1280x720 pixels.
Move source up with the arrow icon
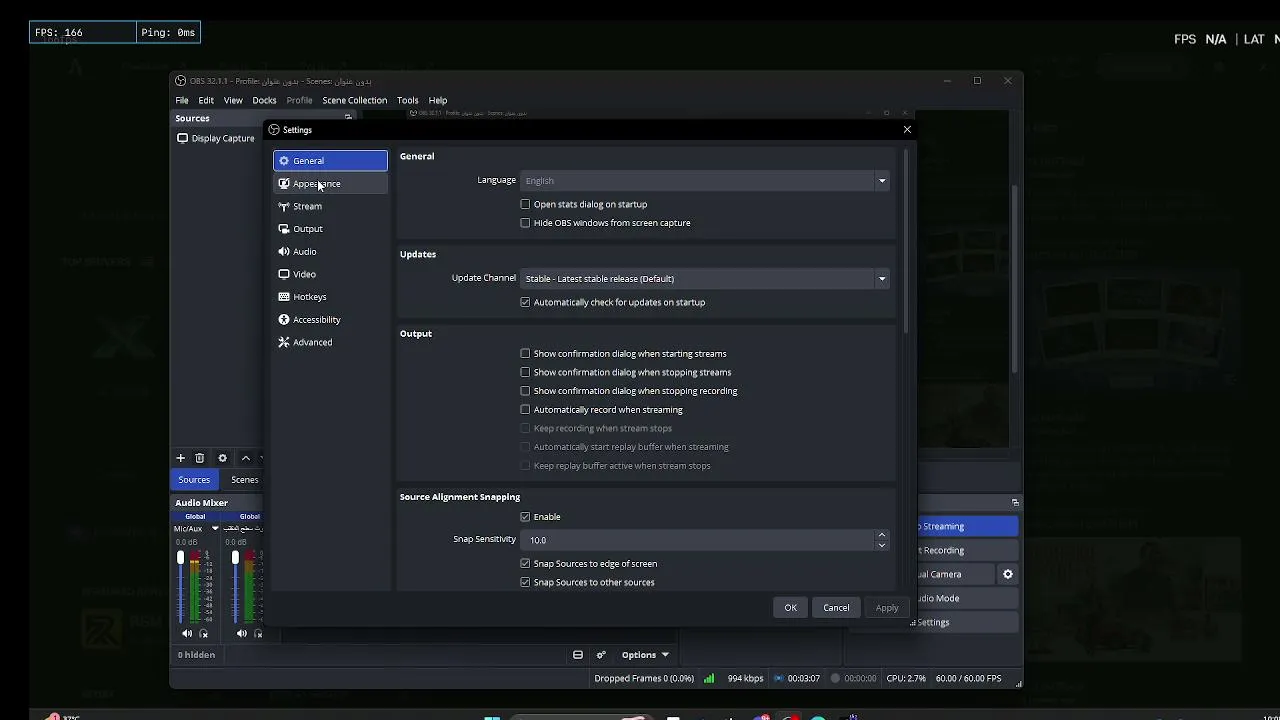245,458
